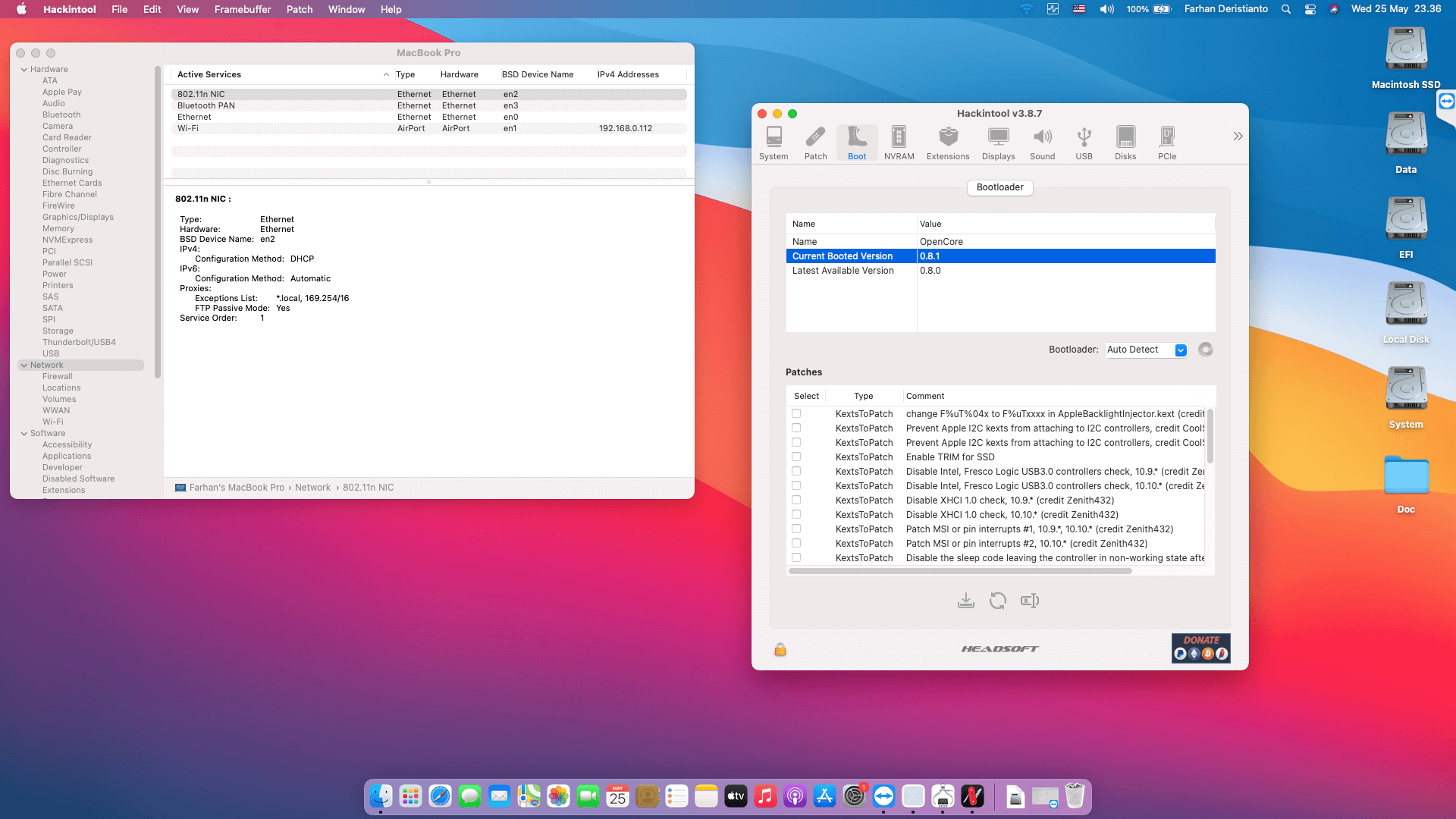1456x819 pixels.
Task: Check the Disable XHCI 1.0 check 10.9 patch
Action: pos(795,500)
